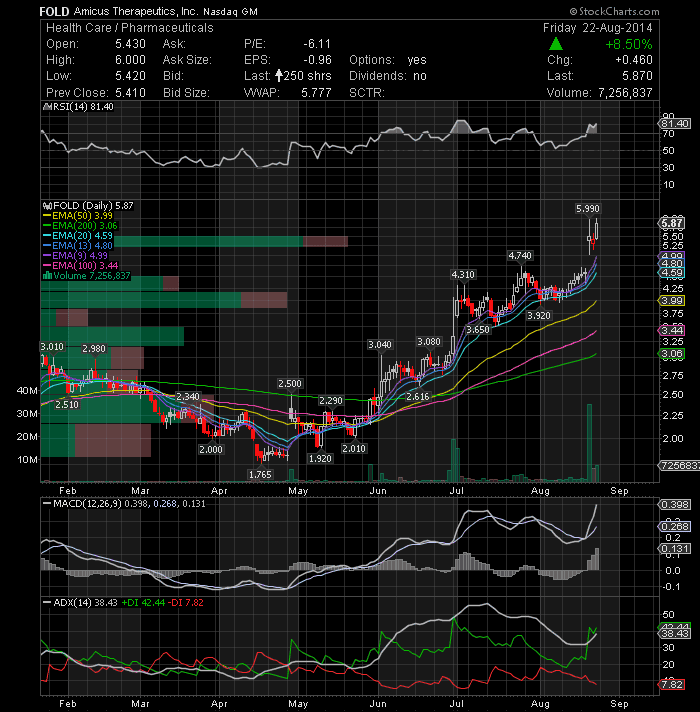Click the 2.000 price low annotation
Viewport: 700px width, 712px height.
click(211, 450)
